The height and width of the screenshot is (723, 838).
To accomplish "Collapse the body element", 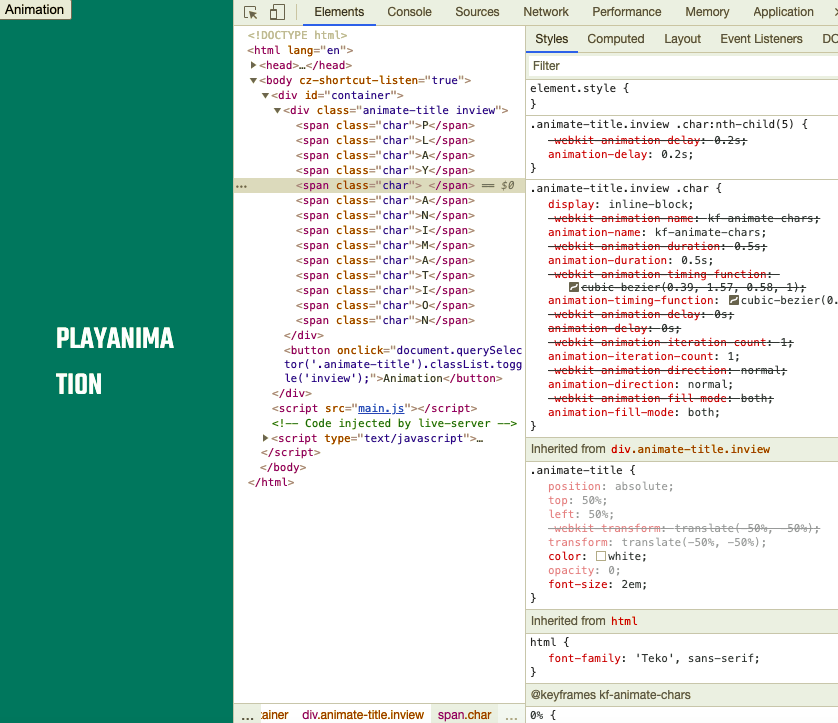I will point(253,80).
